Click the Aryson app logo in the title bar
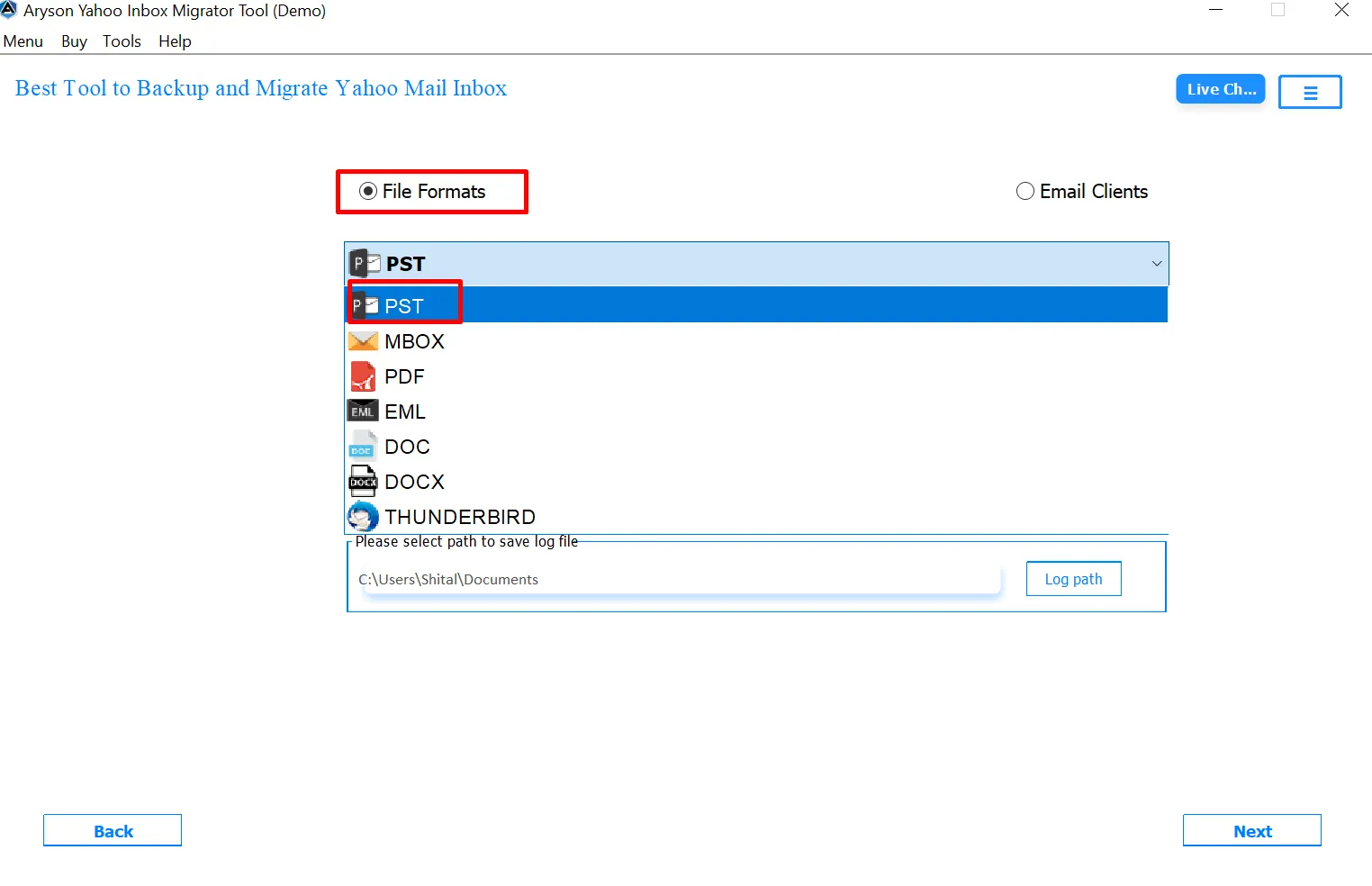Image resolution: width=1372 pixels, height=886 pixels. click(x=9, y=10)
